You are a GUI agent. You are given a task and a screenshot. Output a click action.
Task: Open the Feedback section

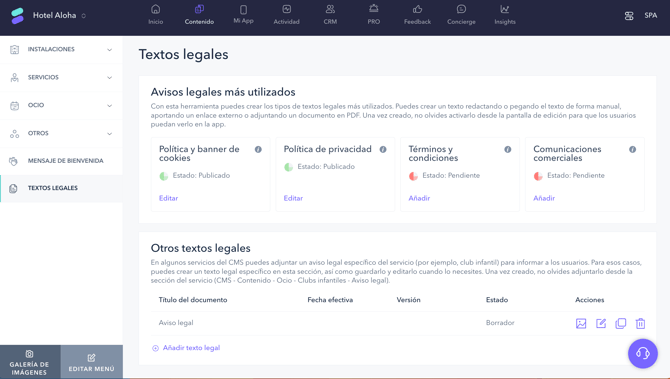(417, 15)
